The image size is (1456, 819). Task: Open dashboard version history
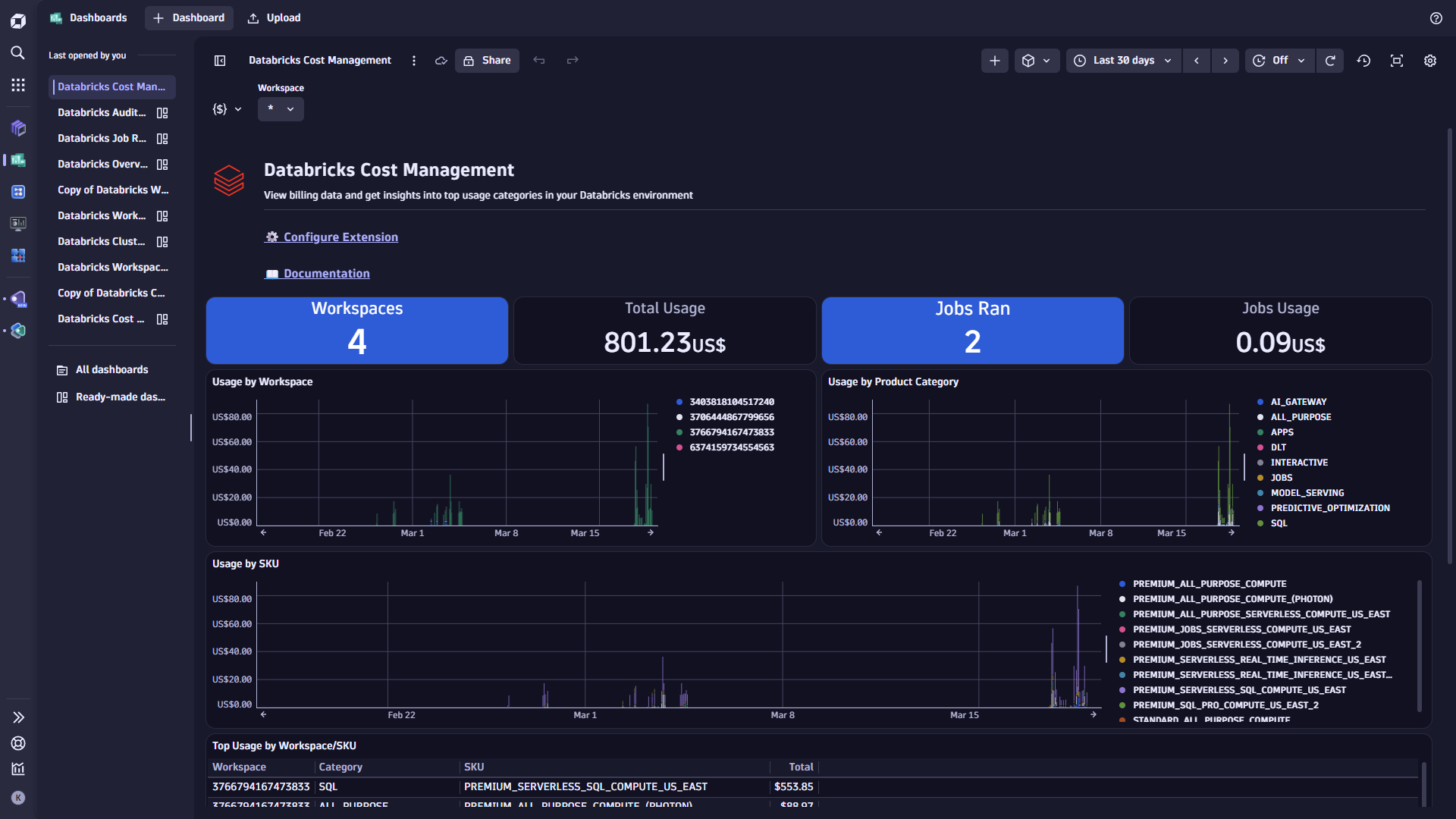(1364, 60)
